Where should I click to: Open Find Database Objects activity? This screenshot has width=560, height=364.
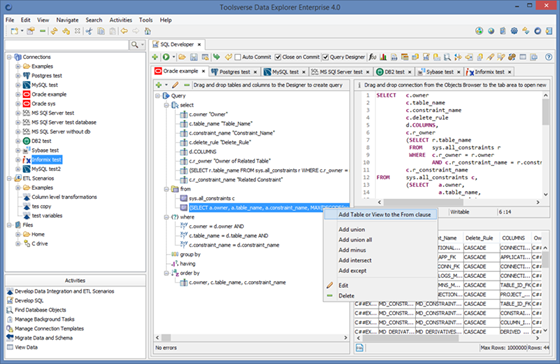click(x=40, y=310)
